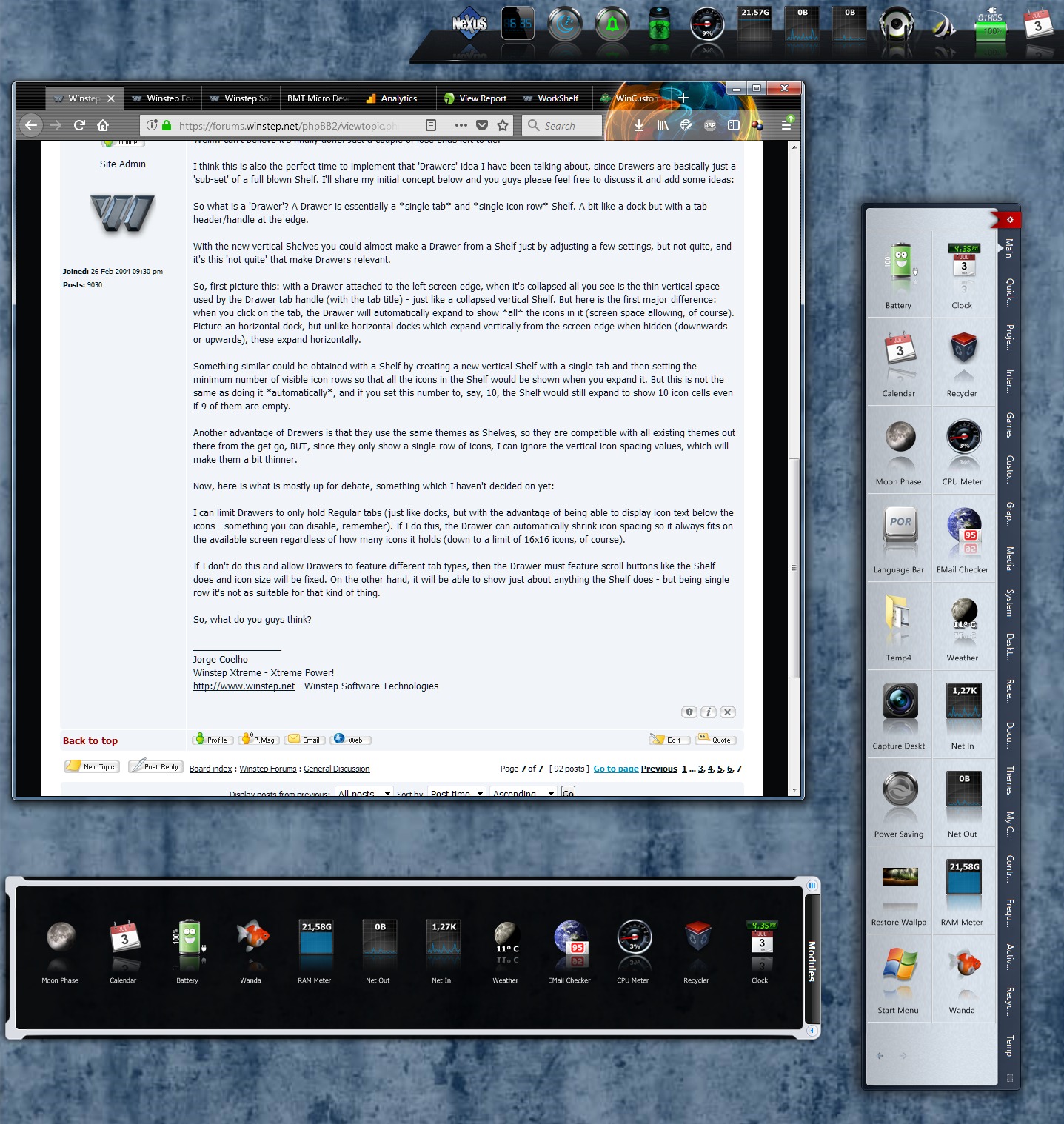Expand the 'Post time' sort dropdown
This screenshot has width=1064, height=1124.
[x=457, y=793]
